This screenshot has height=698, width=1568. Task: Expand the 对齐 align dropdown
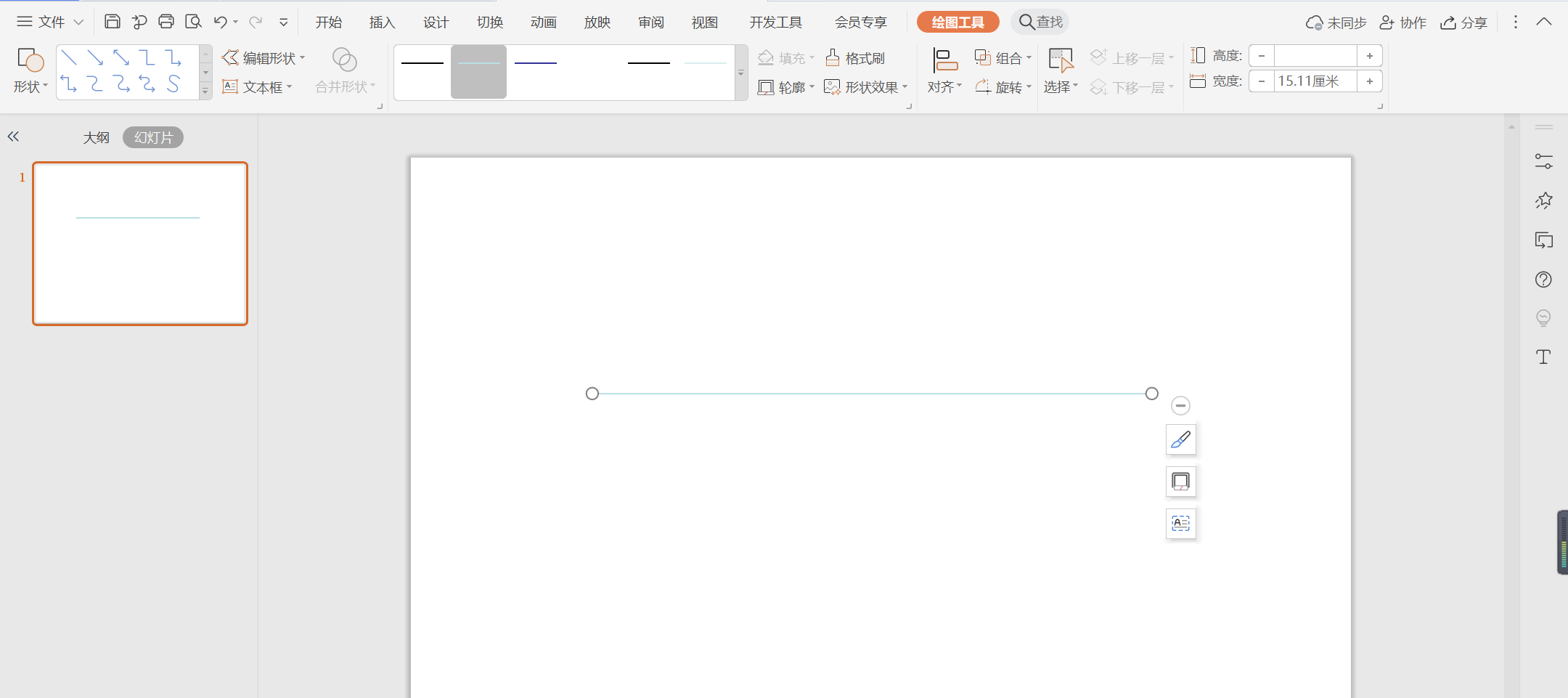944,87
